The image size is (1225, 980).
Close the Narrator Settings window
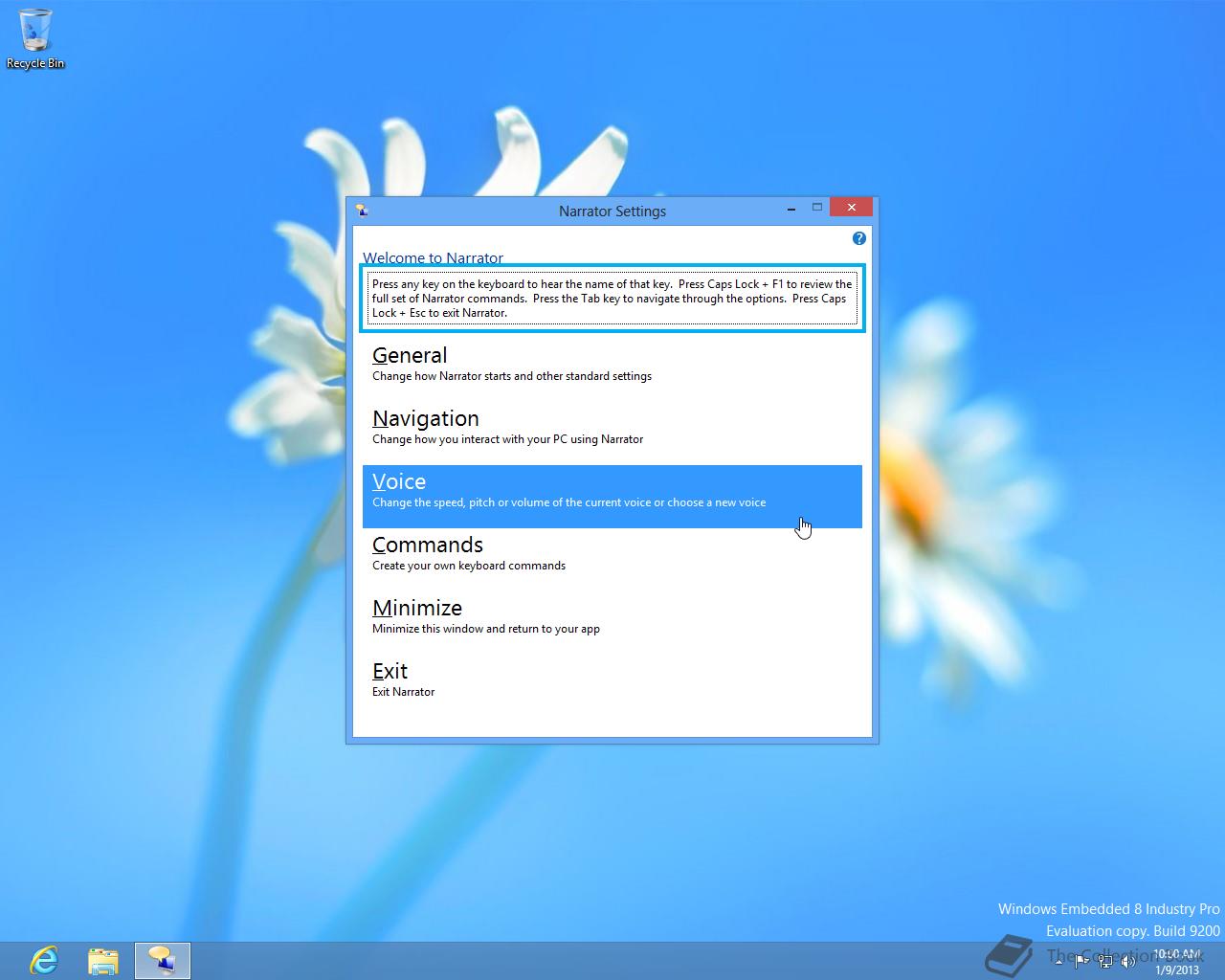pyautogui.click(x=851, y=207)
